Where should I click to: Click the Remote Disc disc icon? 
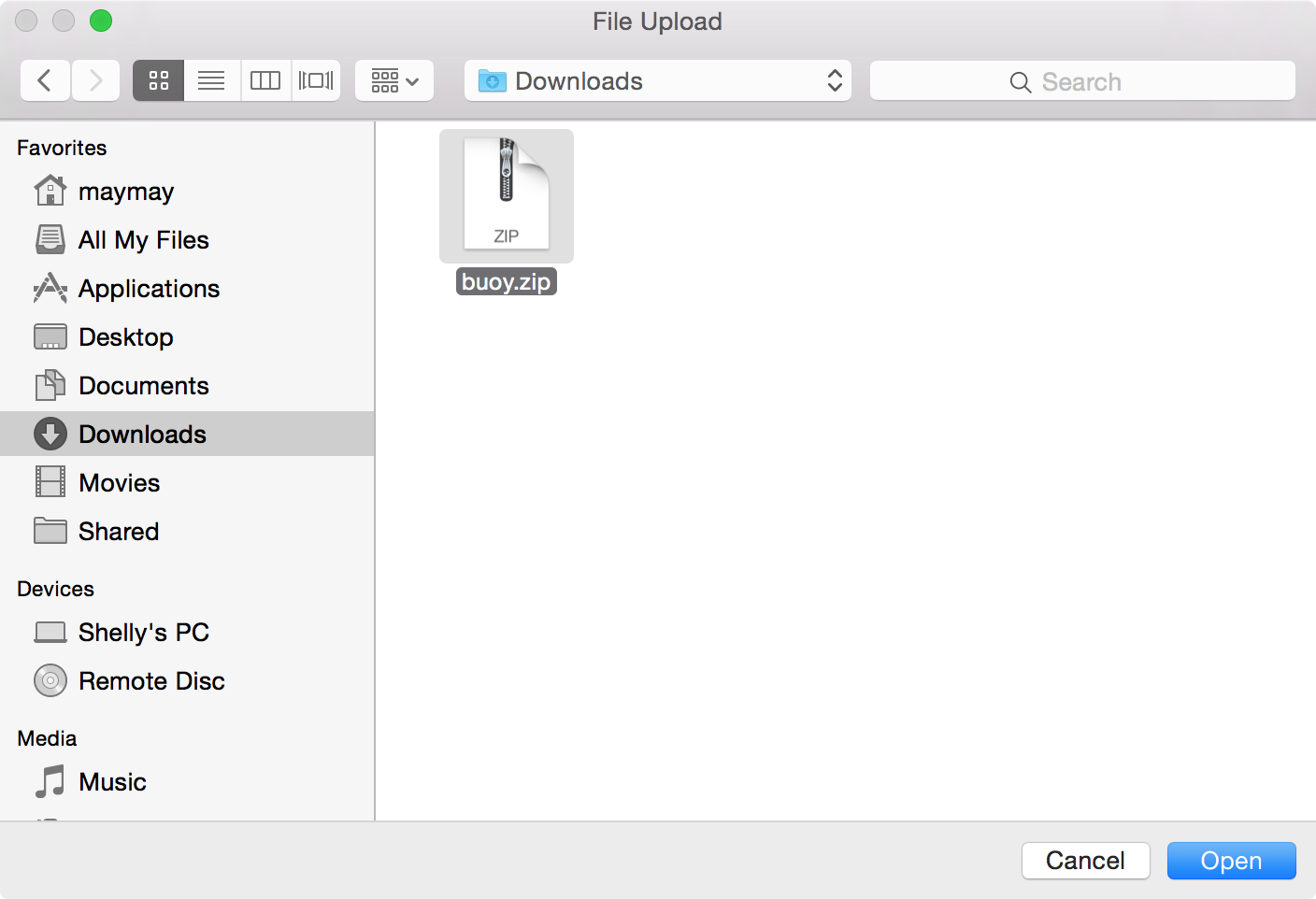coord(50,680)
